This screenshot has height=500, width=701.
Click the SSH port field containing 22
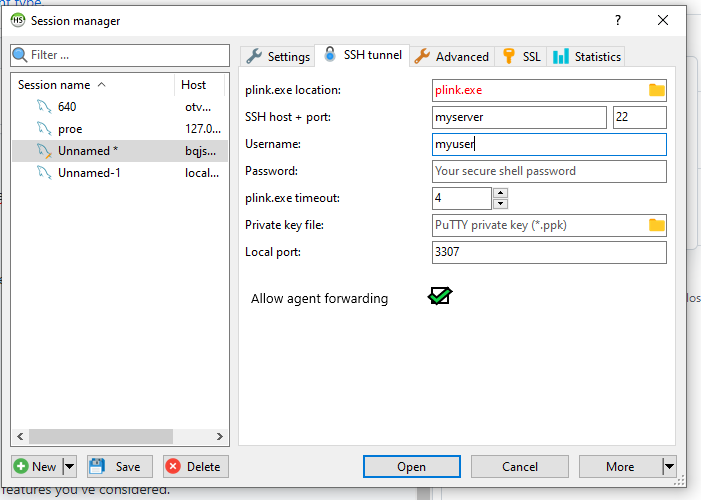pyautogui.click(x=640, y=117)
